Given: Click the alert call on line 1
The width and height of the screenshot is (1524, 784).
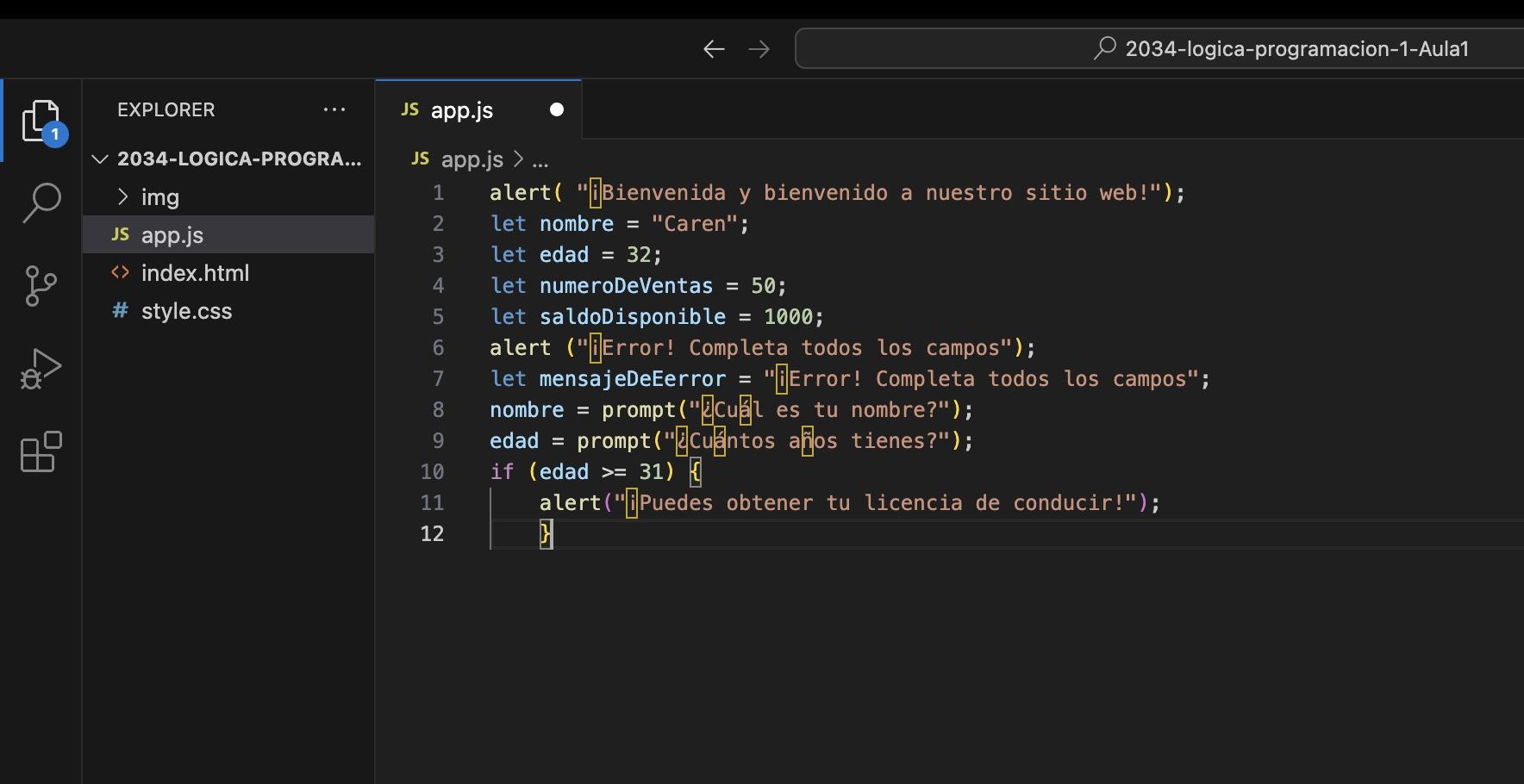Looking at the screenshot, I should pyautogui.click(x=520, y=192).
